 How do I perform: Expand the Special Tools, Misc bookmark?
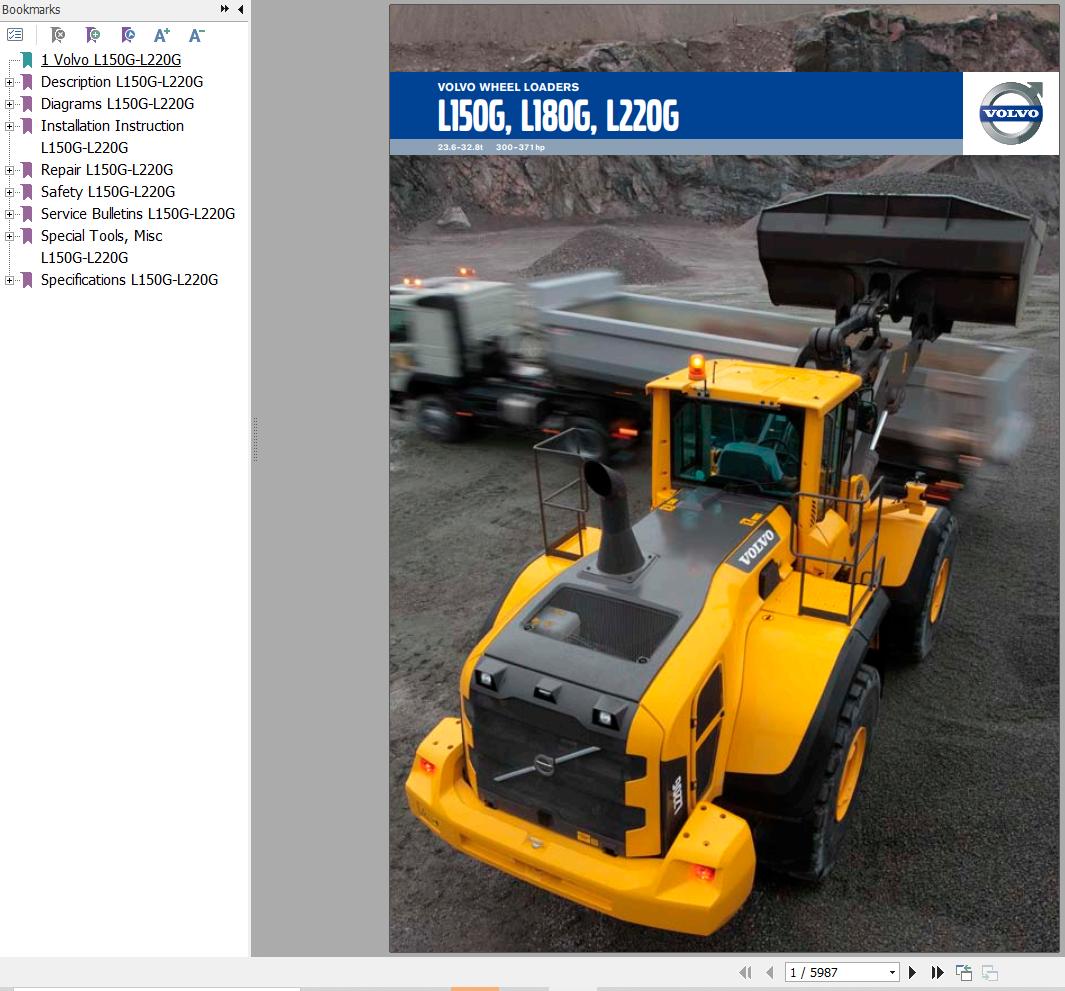(10, 236)
